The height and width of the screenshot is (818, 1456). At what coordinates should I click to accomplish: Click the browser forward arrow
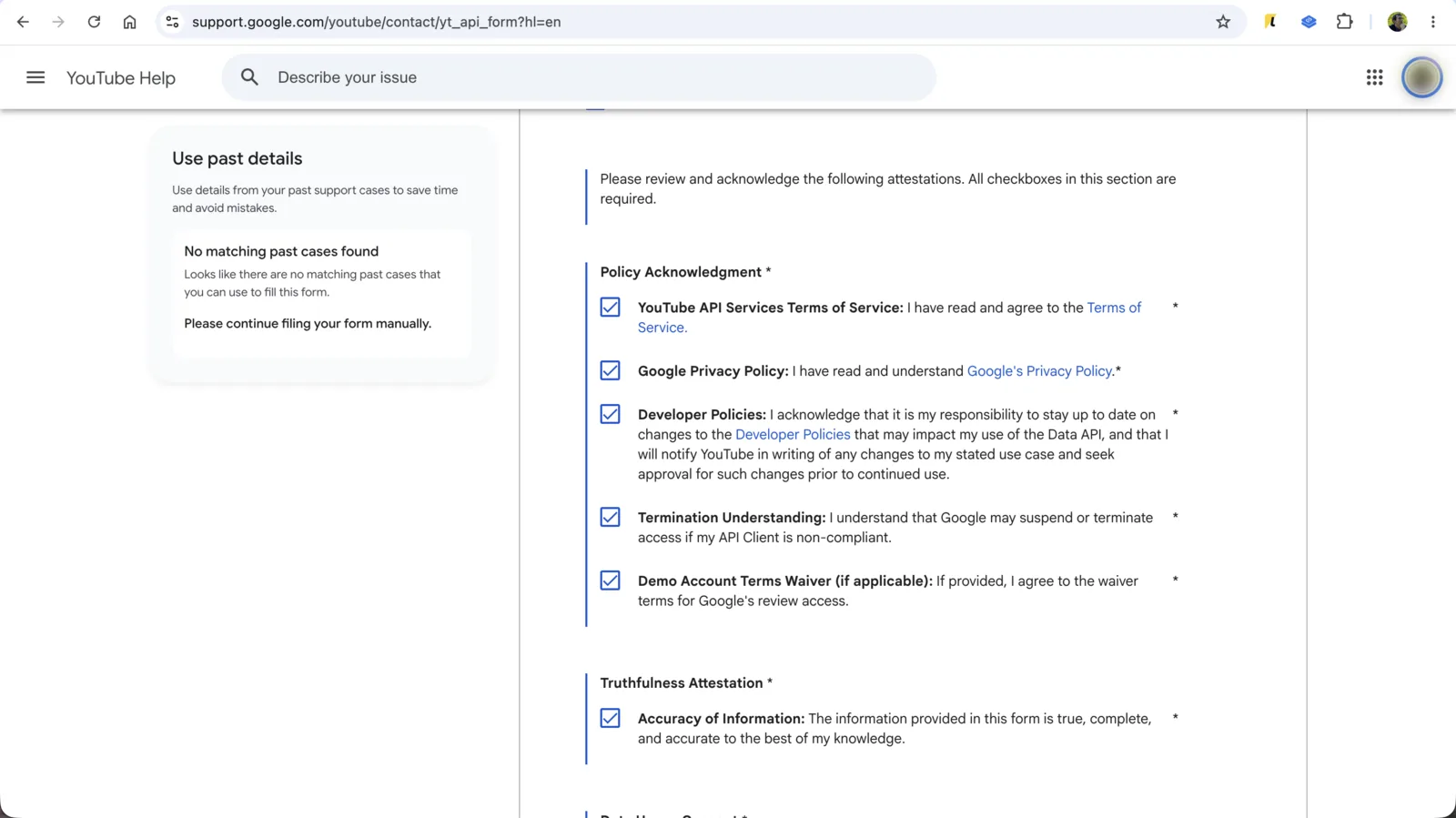click(x=58, y=22)
